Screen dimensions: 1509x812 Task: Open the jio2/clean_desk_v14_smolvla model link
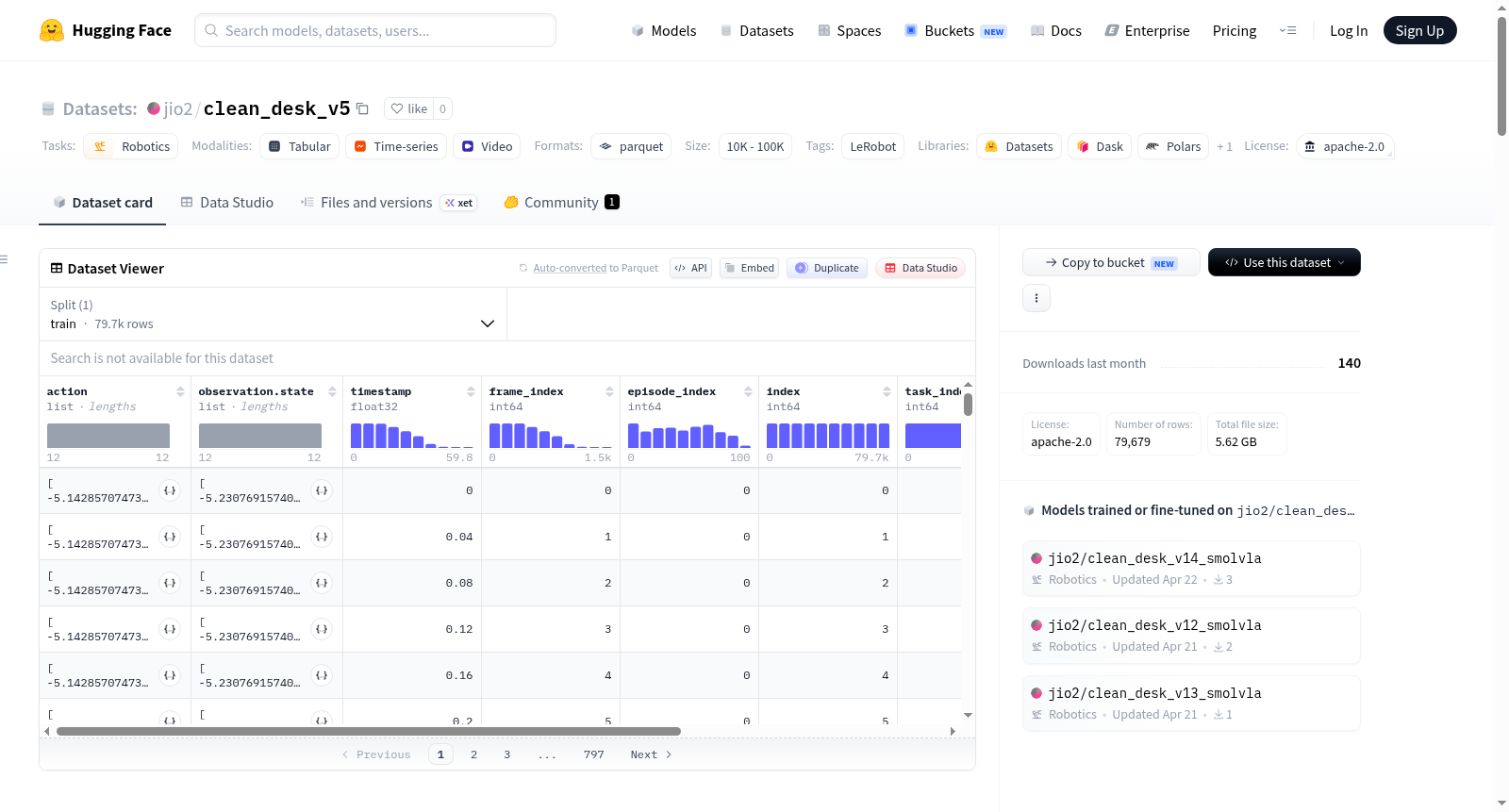[x=1154, y=558]
